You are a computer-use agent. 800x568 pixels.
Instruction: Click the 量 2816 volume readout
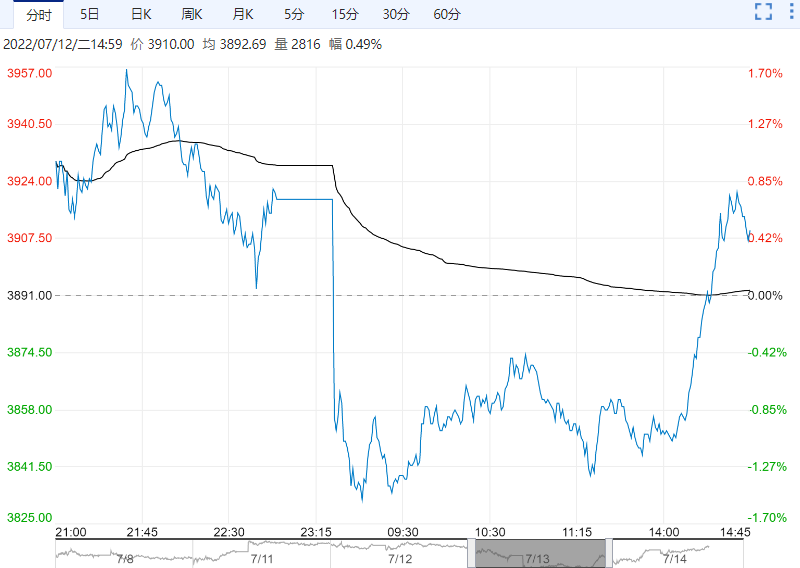pos(297,44)
